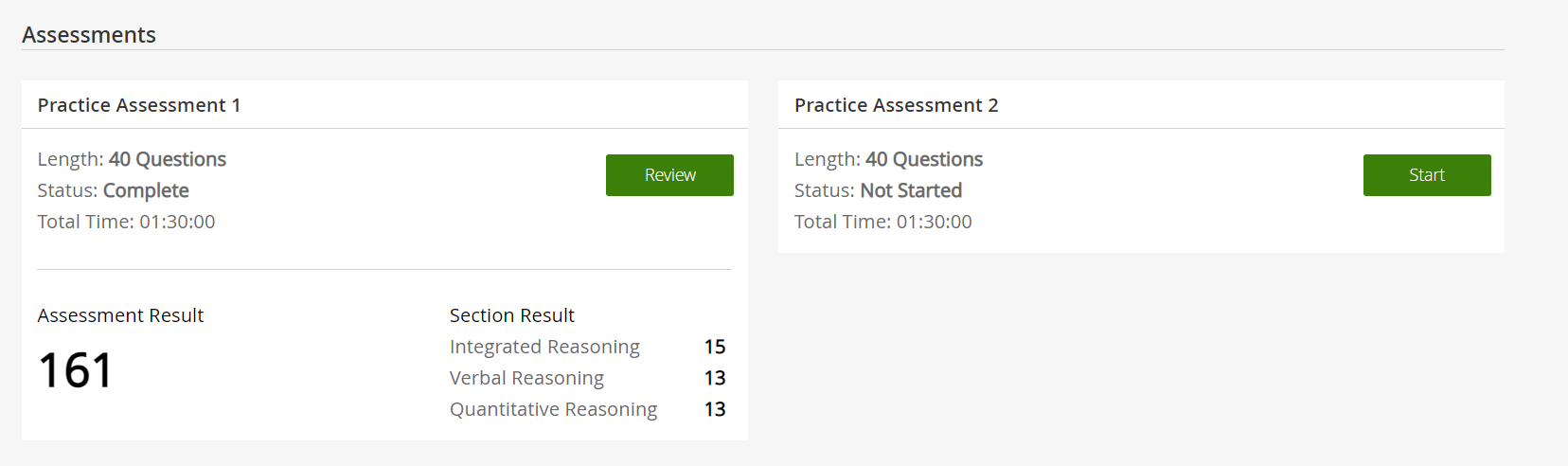Select the Integrated Reasoning section label
Viewport: 1568px width, 466px height.
point(544,347)
